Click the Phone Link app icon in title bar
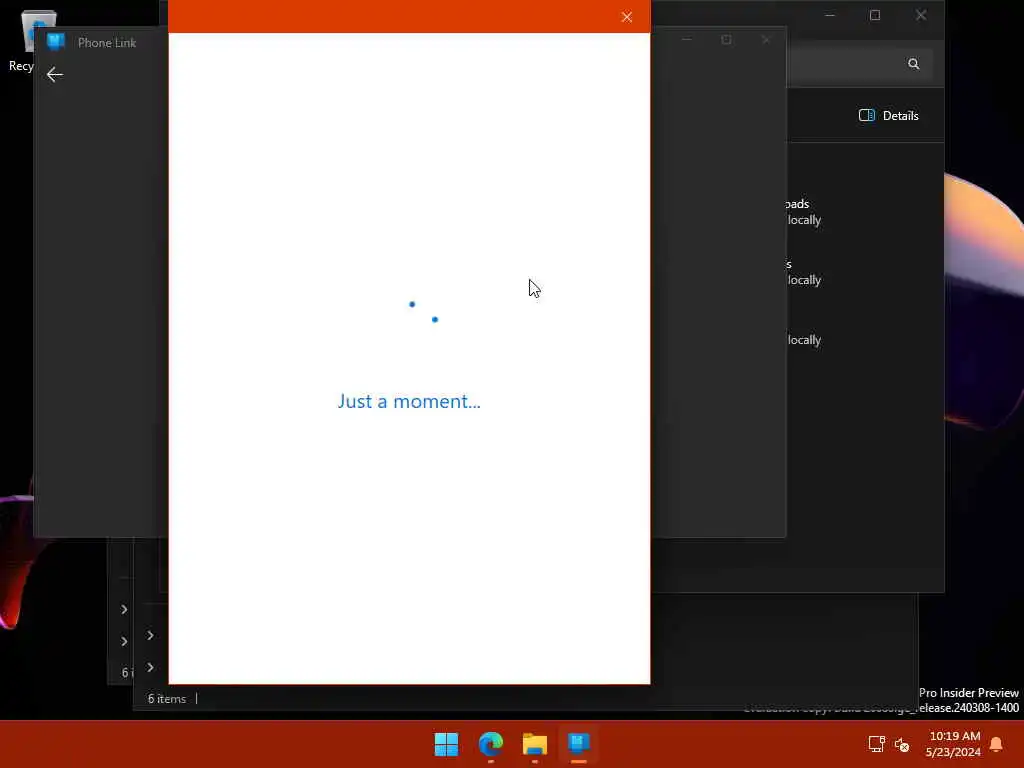Screen dimensions: 1024x768 (x=56, y=42)
